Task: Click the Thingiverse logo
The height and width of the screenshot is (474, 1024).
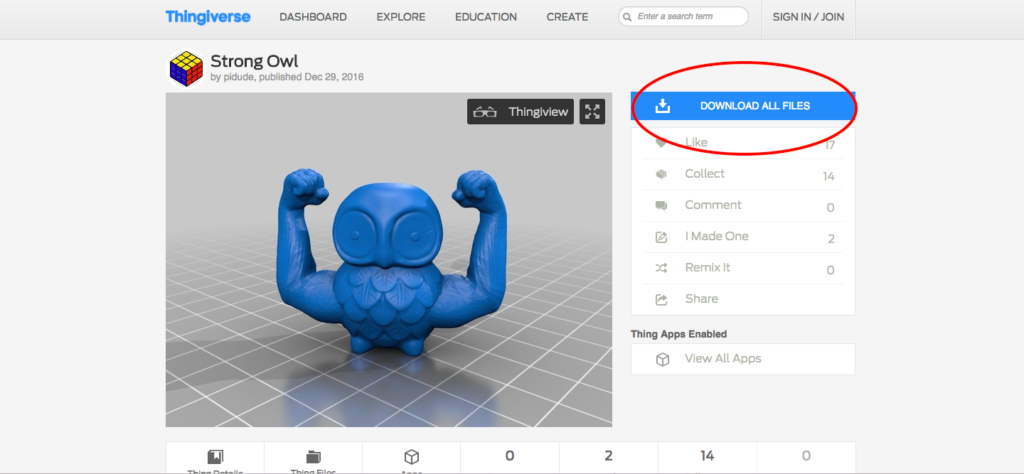Action: pyautogui.click(x=208, y=17)
